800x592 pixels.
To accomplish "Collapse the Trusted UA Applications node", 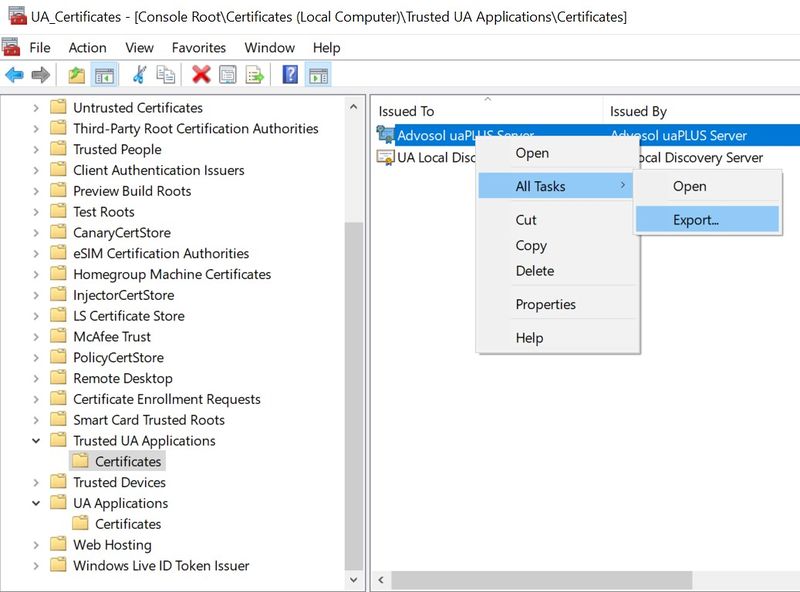I will pos(37,441).
